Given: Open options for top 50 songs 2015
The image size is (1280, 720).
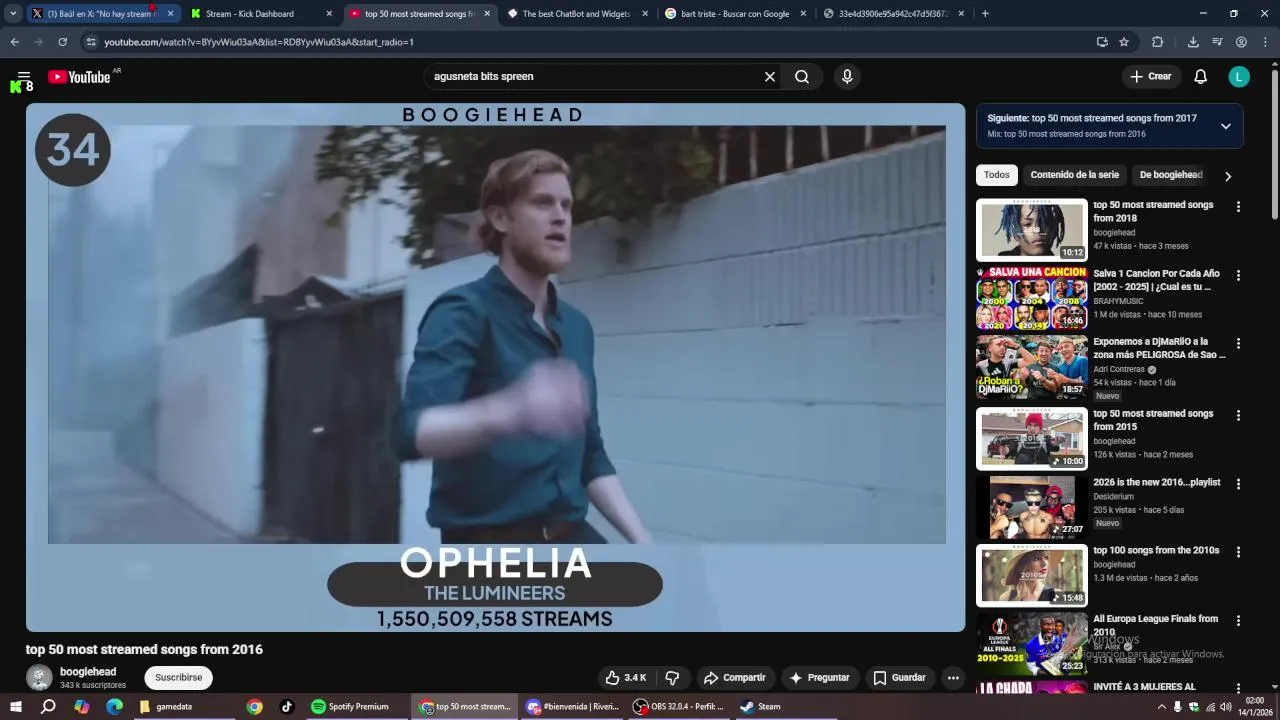Looking at the screenshot, I should coord(1238,415).
